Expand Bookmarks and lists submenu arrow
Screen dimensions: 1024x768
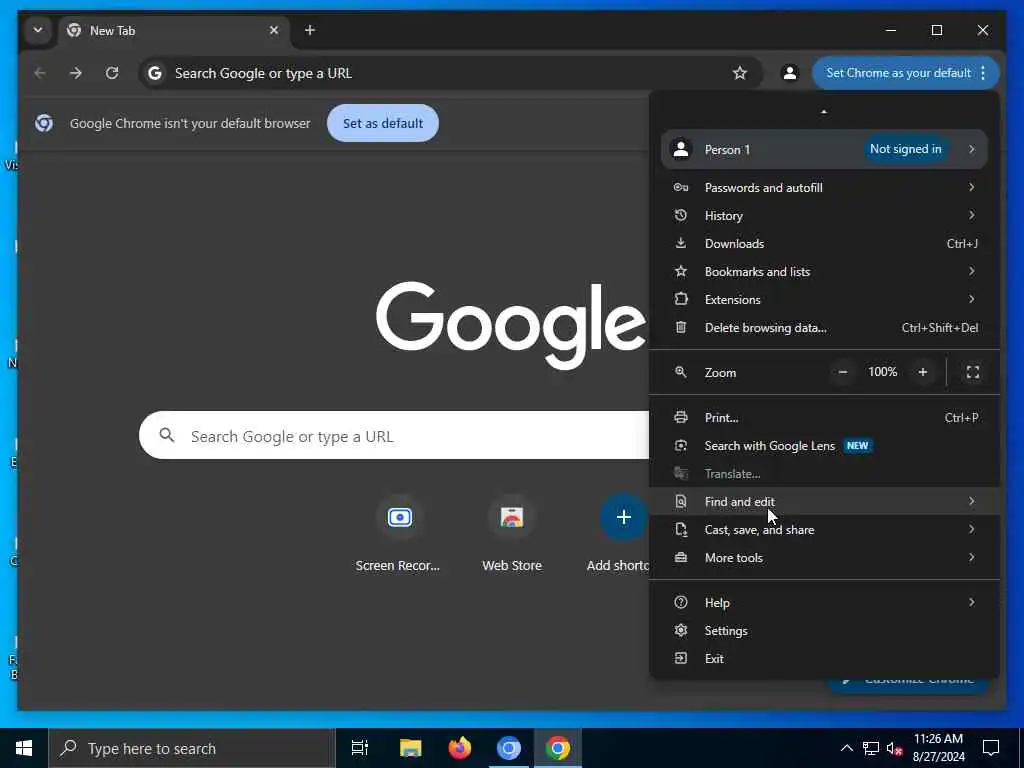tap(972, 271)
